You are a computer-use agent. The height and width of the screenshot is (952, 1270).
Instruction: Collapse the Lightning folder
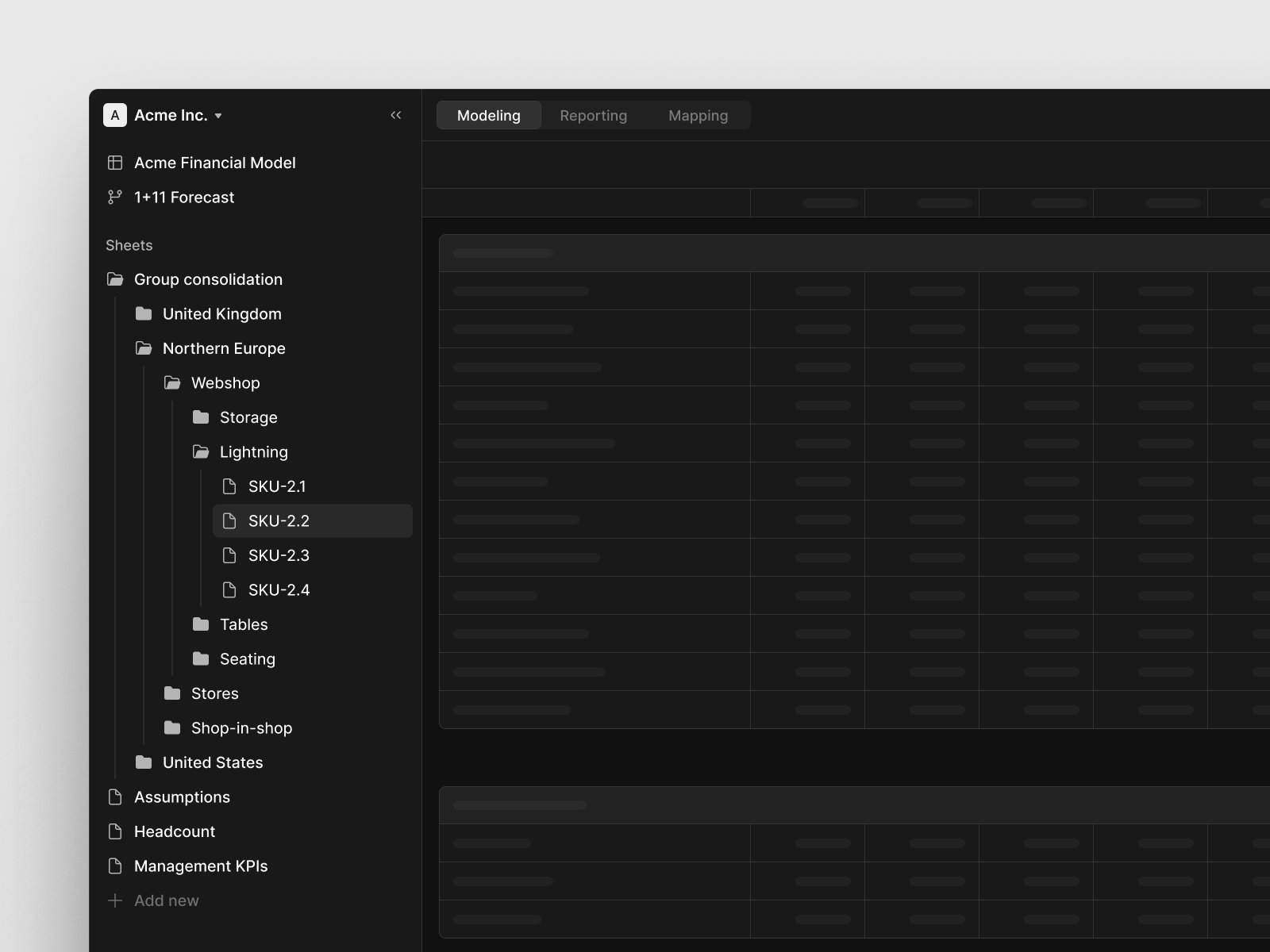coord(201,452)
